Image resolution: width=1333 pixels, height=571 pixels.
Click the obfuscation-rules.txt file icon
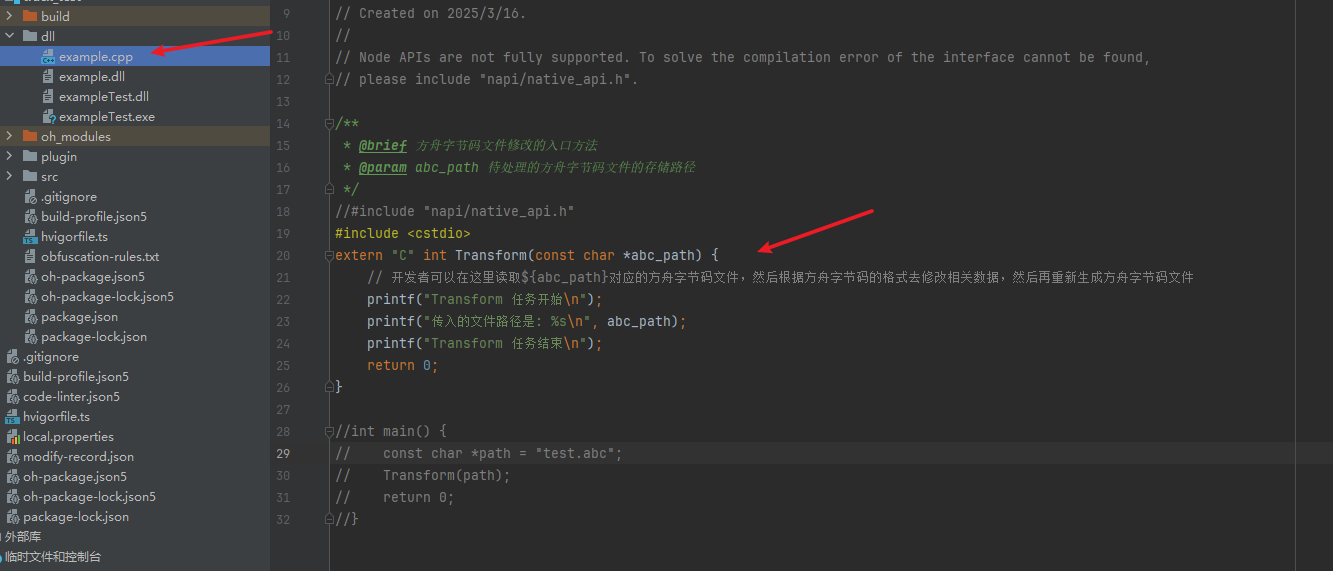tap(31, 257)
